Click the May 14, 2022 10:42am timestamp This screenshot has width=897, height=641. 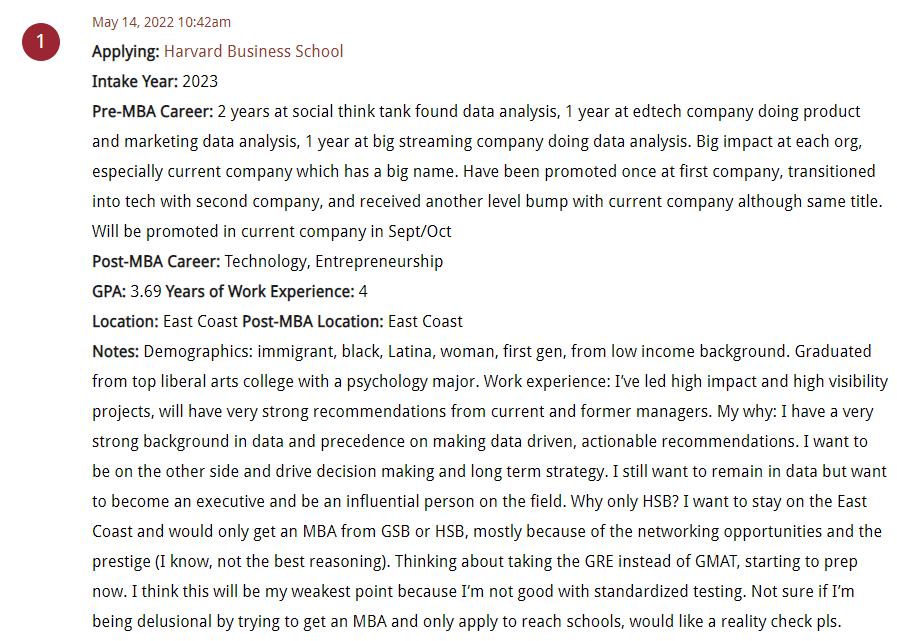161,22
